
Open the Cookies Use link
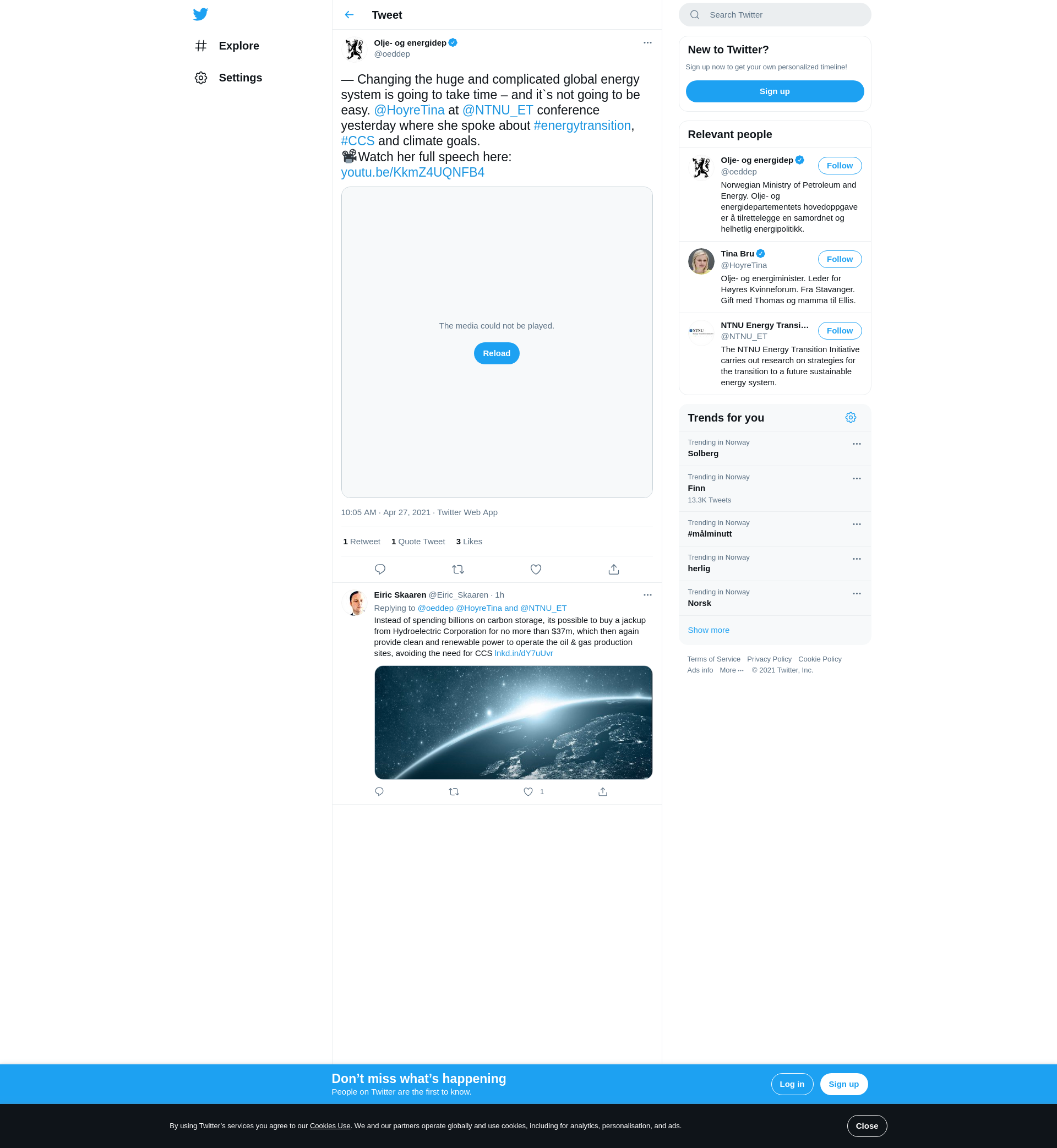coord(330,1125)
